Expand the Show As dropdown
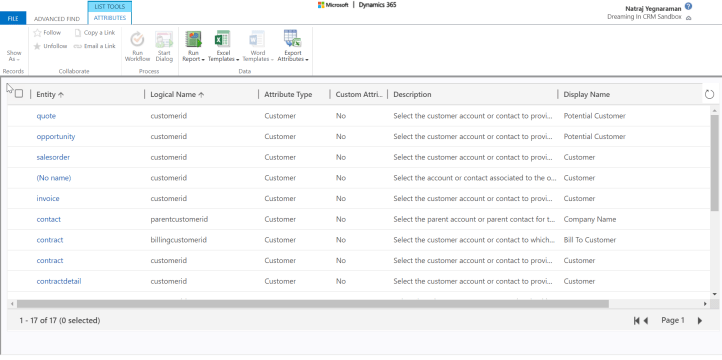The height and width of the screenshot is (360, 722). pos(14,56)
